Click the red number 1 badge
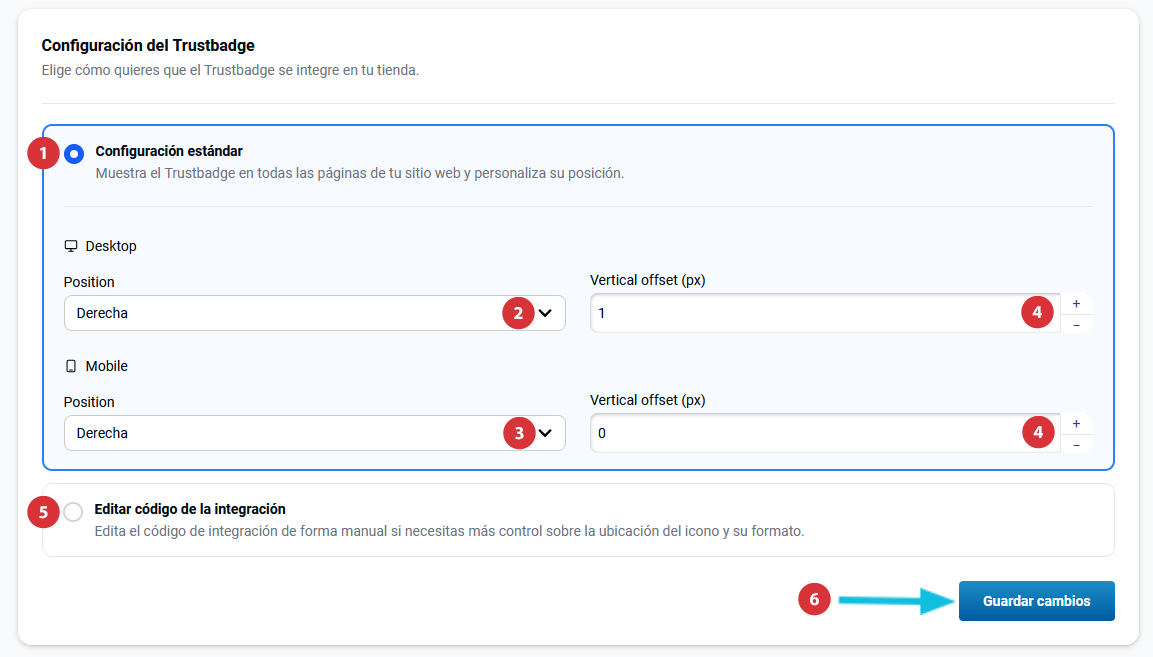The image size is (1153, 657). coord(43,154)
